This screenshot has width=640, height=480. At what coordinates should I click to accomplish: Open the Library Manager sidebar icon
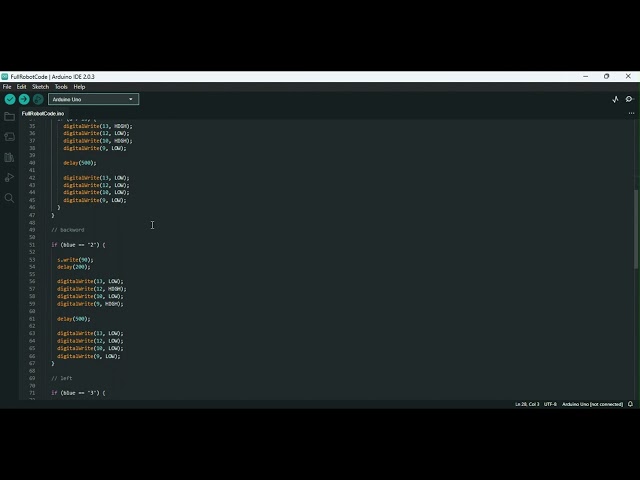pyautogui.click(x=10, y=157)
